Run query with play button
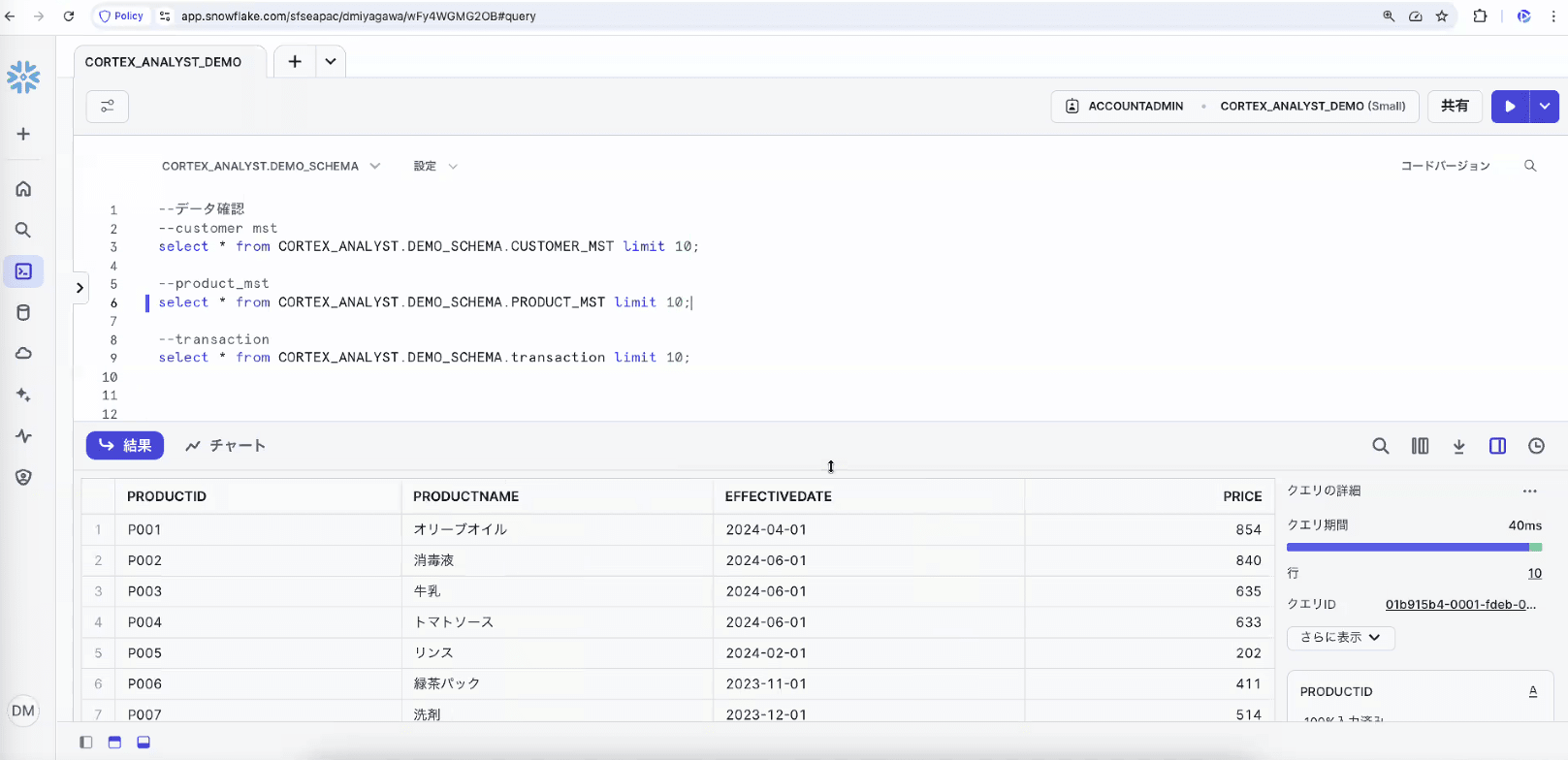This screenshot has width=1568, height=760. click(x=1510, y=106)
